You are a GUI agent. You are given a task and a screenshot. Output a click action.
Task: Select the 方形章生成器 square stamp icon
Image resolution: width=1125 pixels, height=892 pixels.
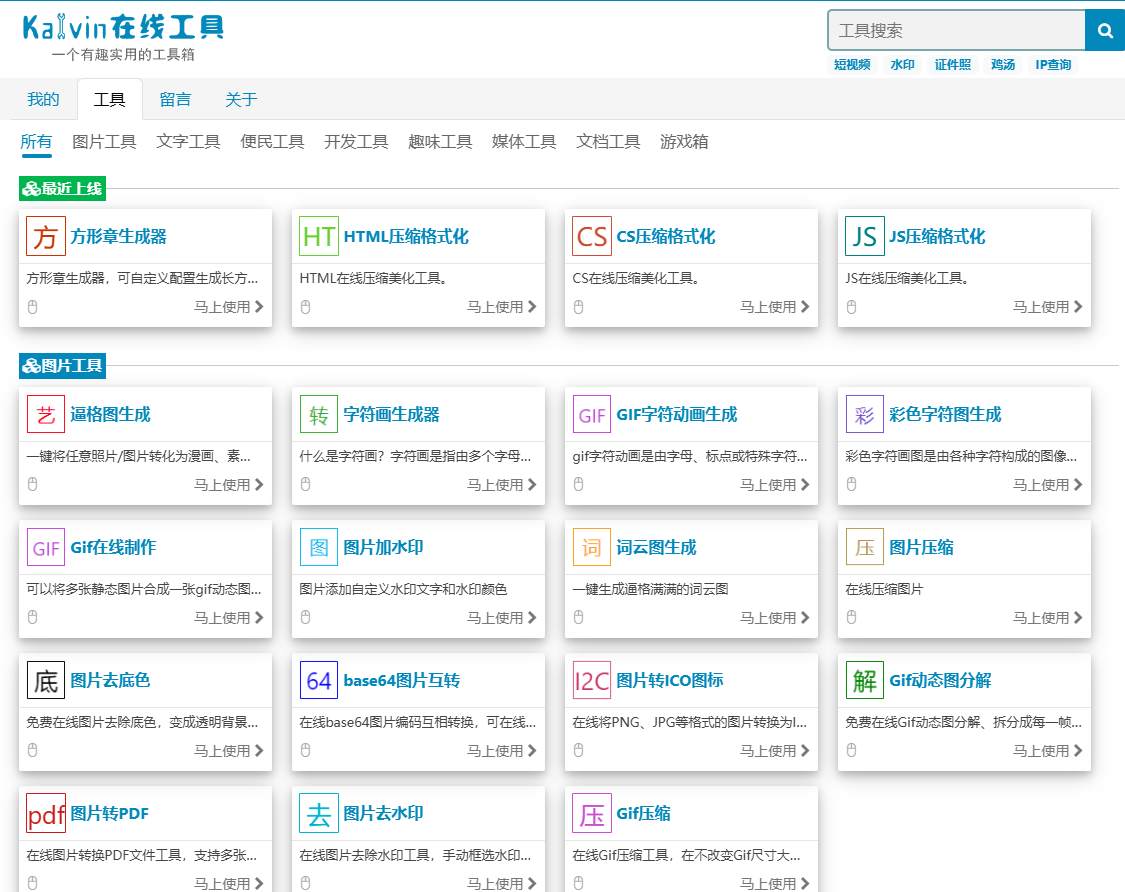click(45, 236)
